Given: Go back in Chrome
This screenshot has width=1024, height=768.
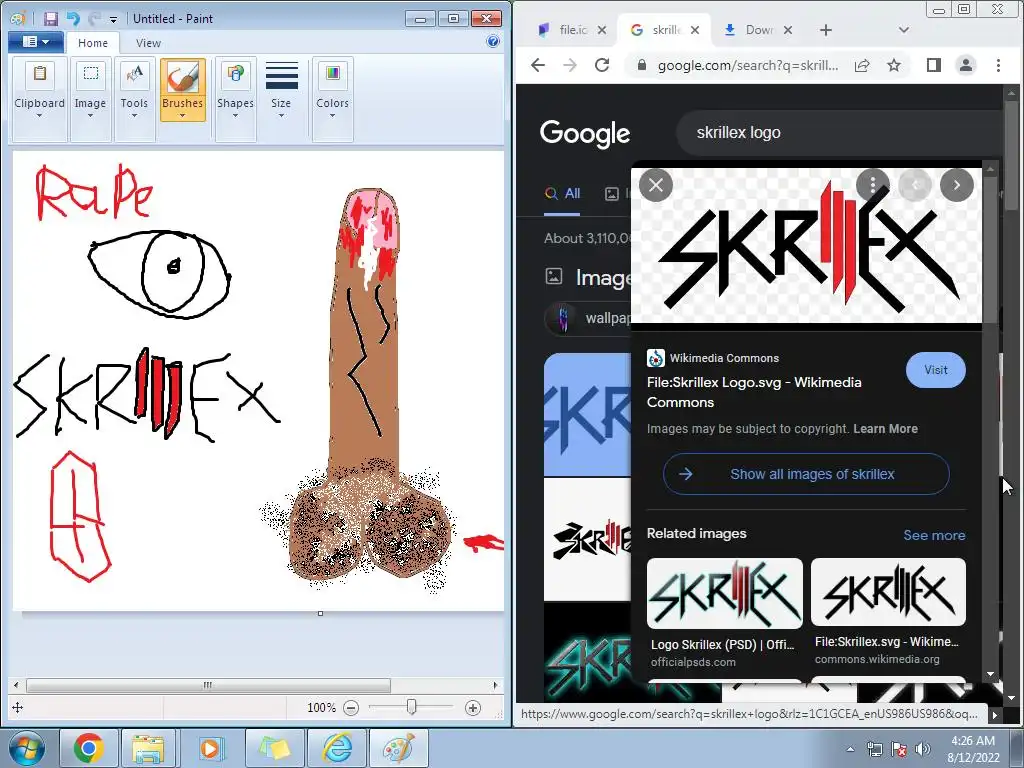Looking at the screenshot, I should (537, 65).
